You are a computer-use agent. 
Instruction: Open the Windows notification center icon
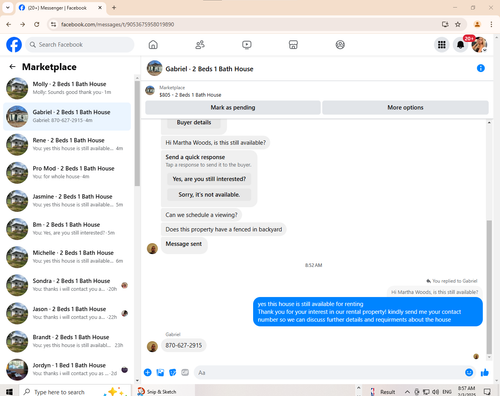487,392
